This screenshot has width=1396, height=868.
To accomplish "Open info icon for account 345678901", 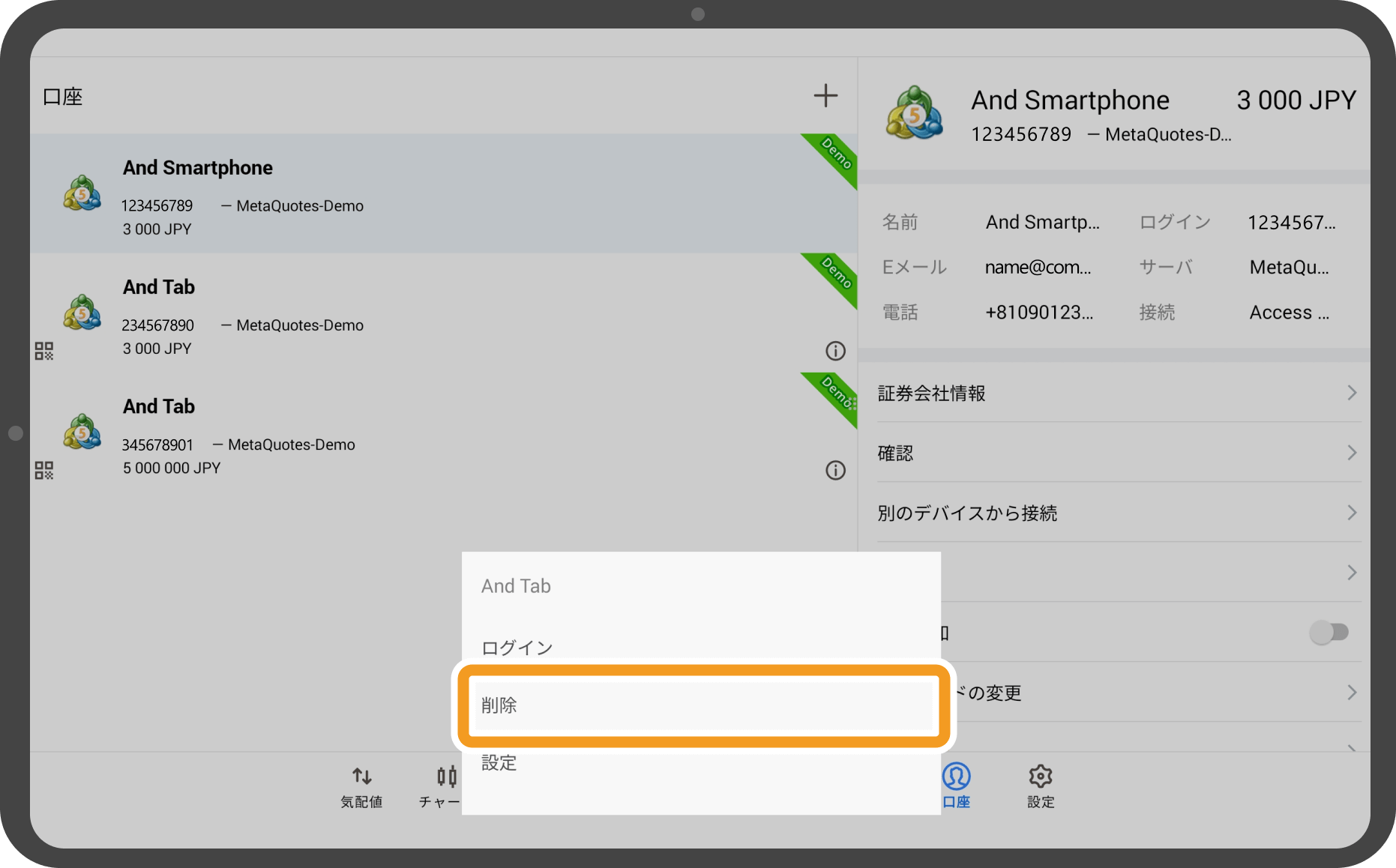I will (835, 470).
